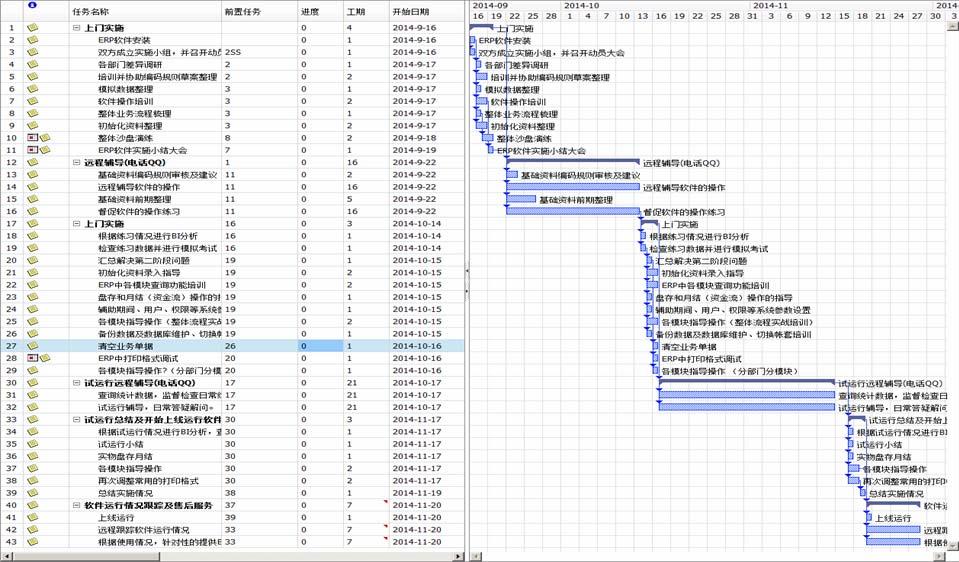Click task name ERP中各模块查询功能培训
This screenshot has width=959, height=562.
[152, 284]
